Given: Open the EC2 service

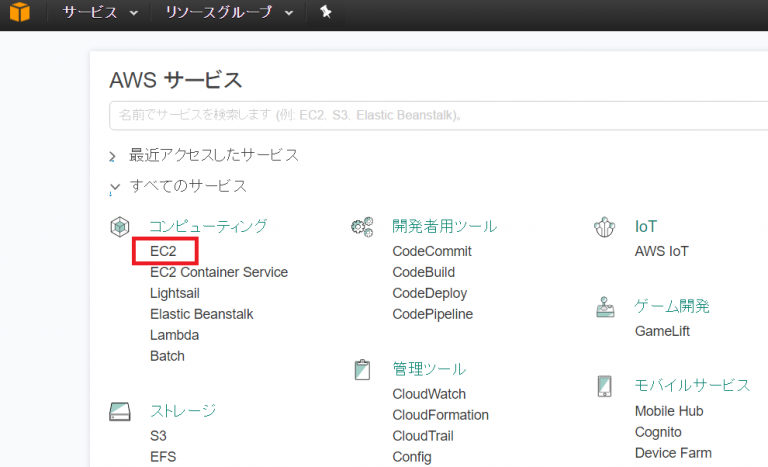Looking at the screenshot, I should [163, 251].
